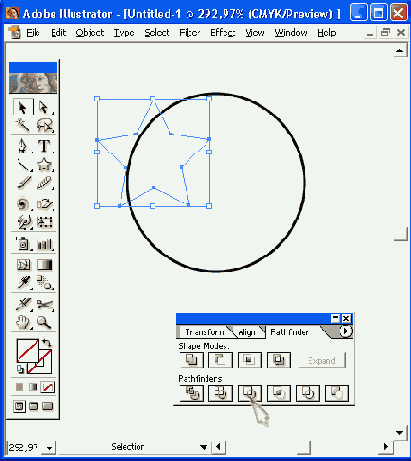This screenshot has height=461, width=411.
Task: Select the Type tool
Action: (x=44, y=146)
